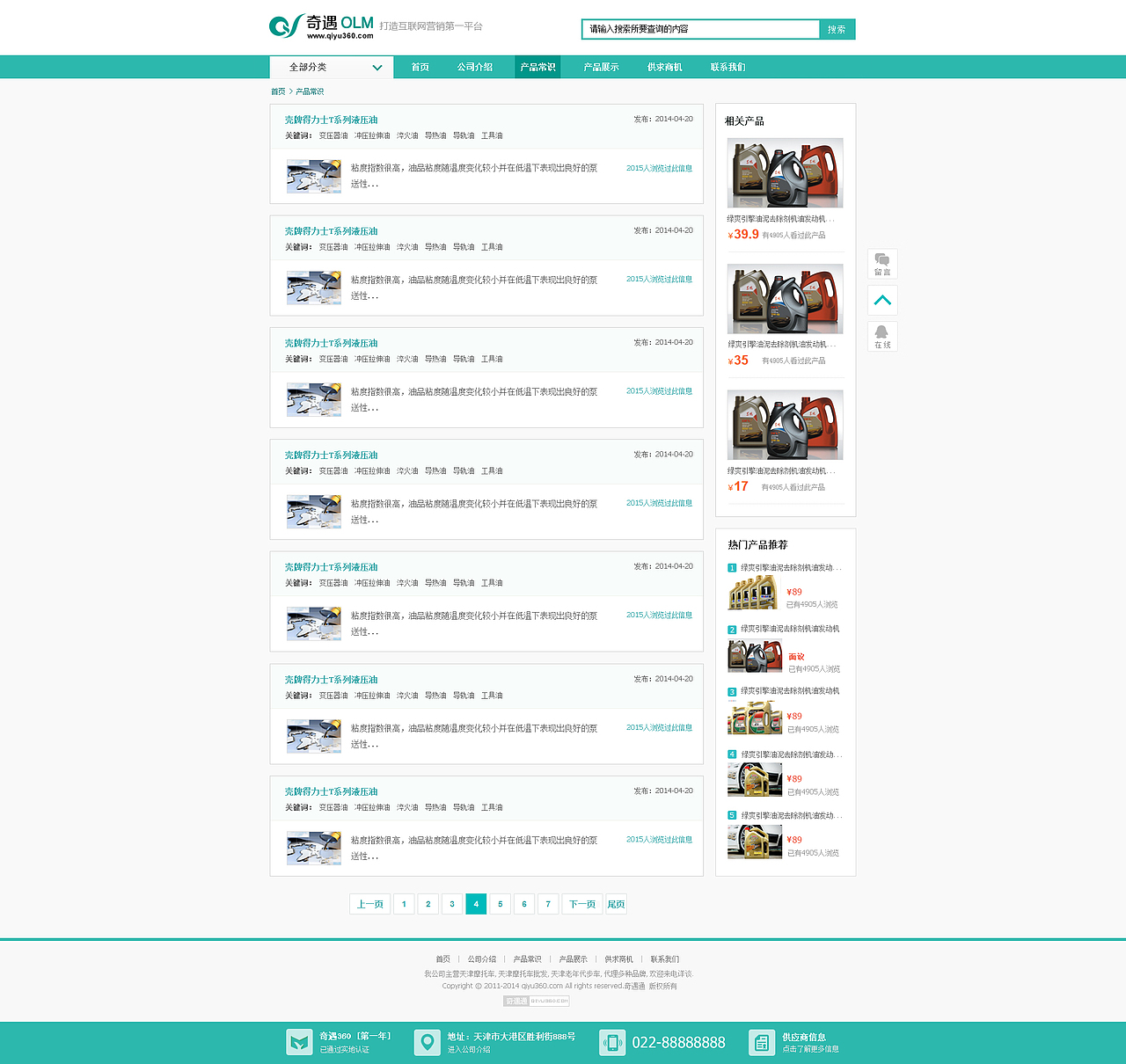
Task: Click footer link 首页
Action: (x=442, y=959)
